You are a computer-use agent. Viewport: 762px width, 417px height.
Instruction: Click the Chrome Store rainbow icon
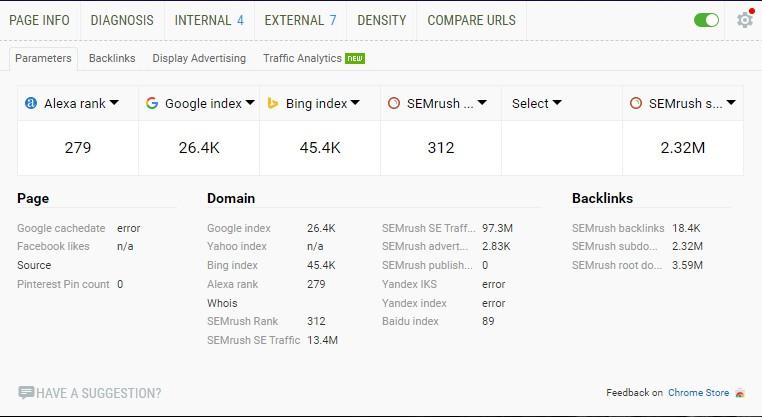tap(740, 393)
